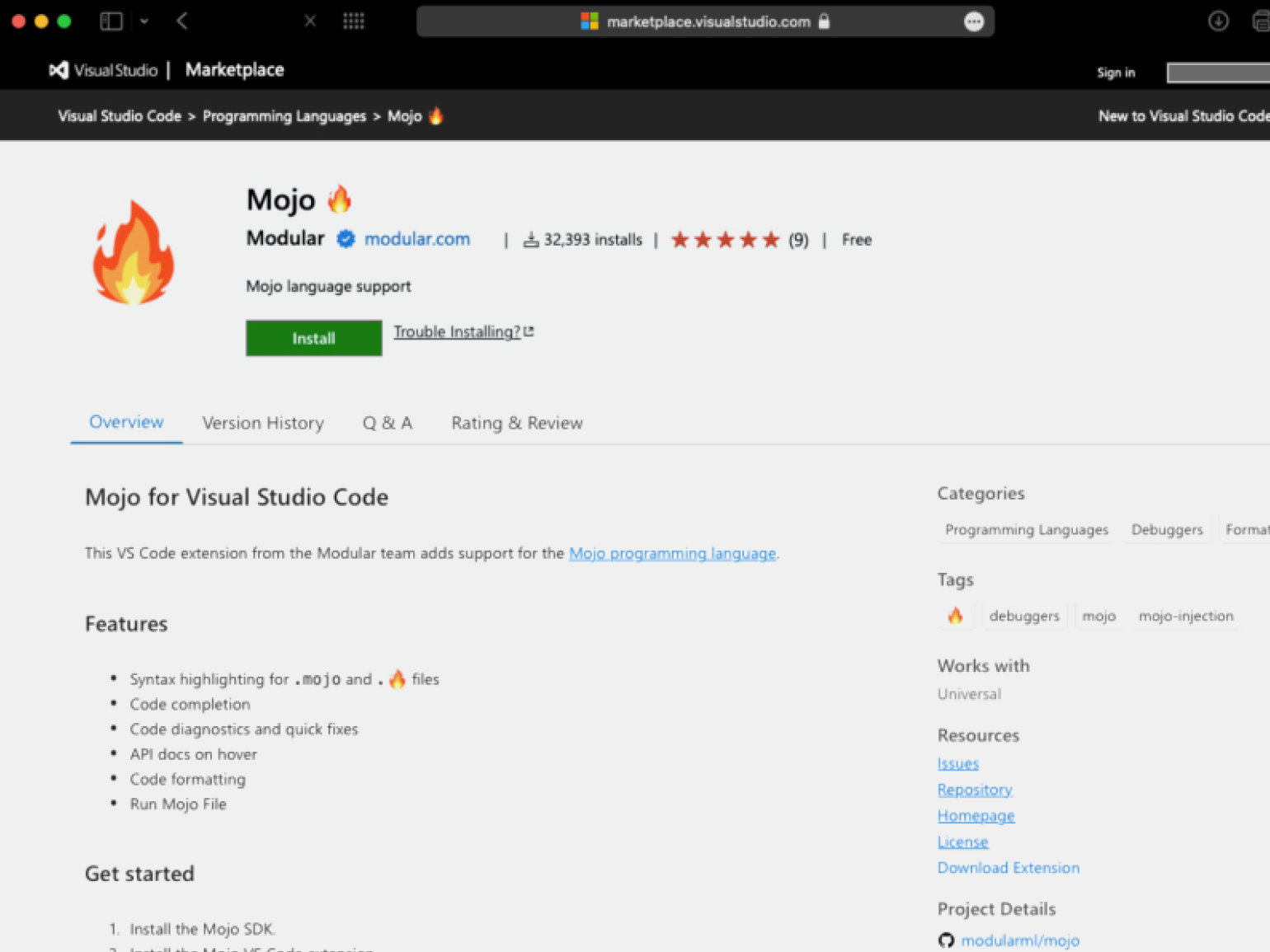Screen dimensions: 1270x952
Task: Open Trouble Installing? link
Action: [x=463, y=331]
